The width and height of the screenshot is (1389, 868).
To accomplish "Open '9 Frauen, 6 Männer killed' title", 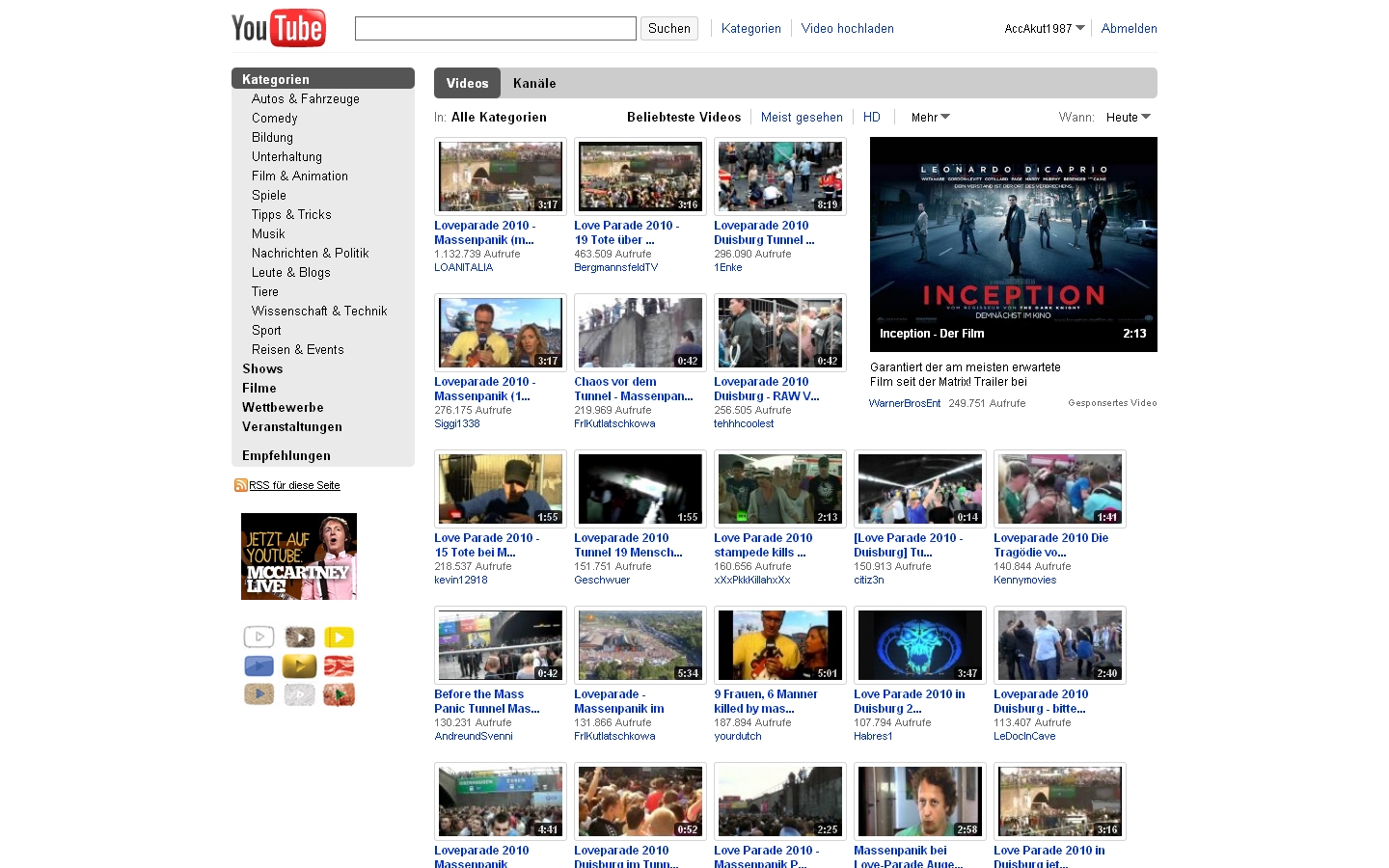I will pyautogui.click(x=766, y=701).
